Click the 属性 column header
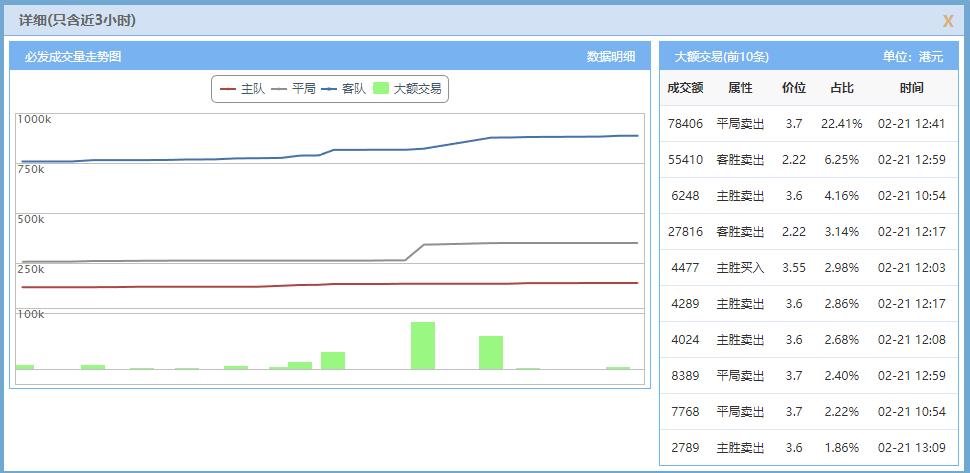Screen dimensions: 970x473 click(x=740, y=88)
